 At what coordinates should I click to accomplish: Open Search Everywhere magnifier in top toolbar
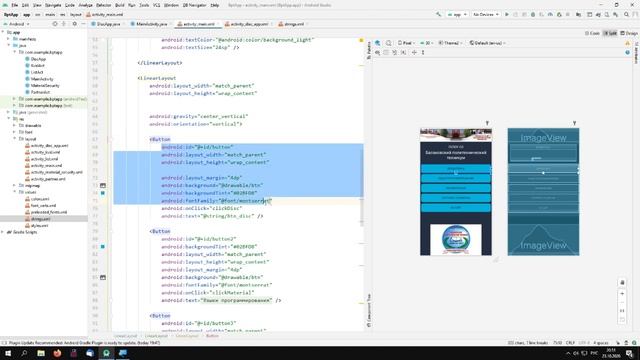point(627,14)
